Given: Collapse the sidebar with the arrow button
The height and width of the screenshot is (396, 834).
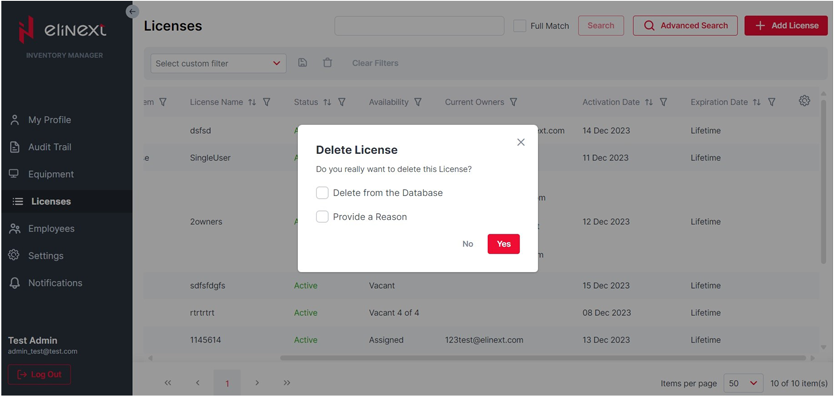Looking at the screenshot, I should (x=132, y=11).
